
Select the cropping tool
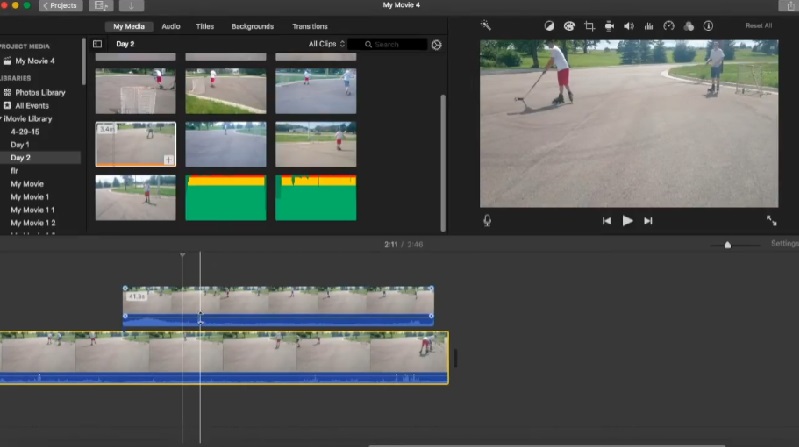589,26
